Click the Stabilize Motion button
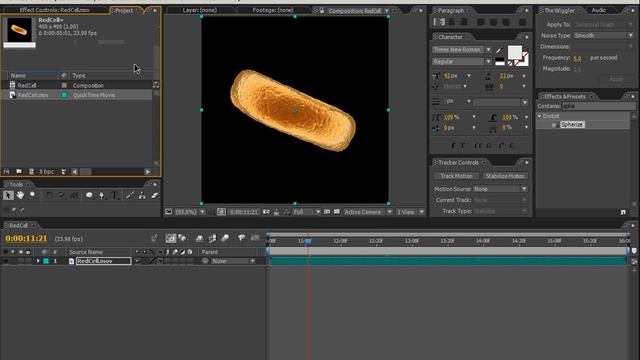 coord(505,176)
